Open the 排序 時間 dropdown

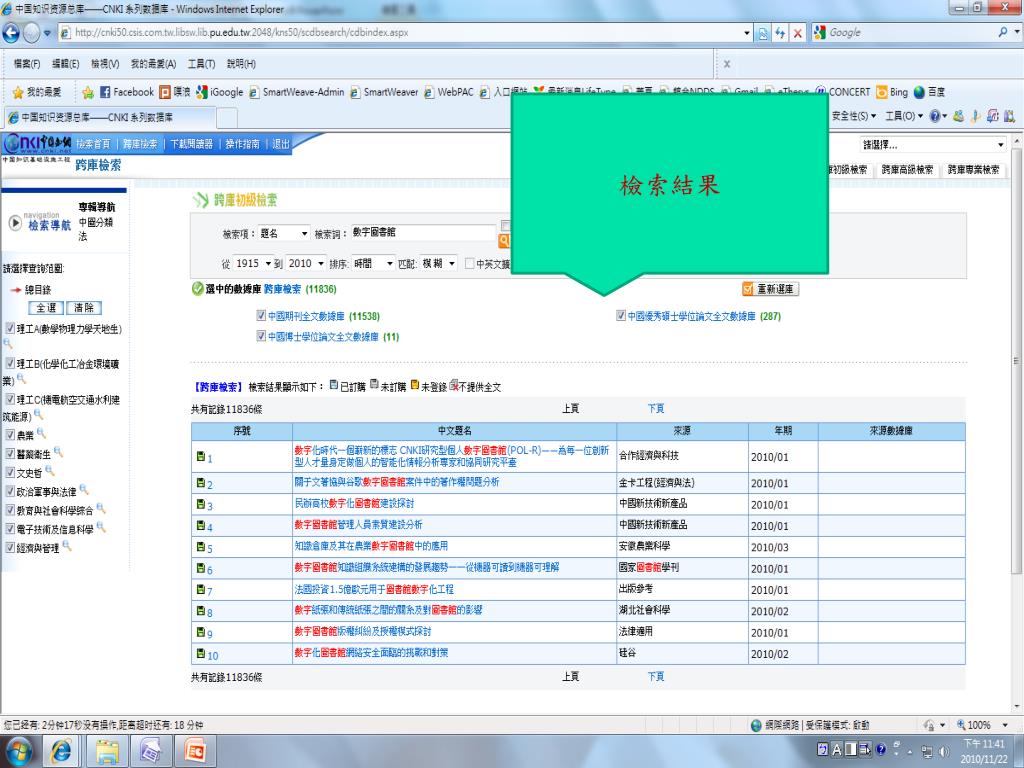[373, 263]
